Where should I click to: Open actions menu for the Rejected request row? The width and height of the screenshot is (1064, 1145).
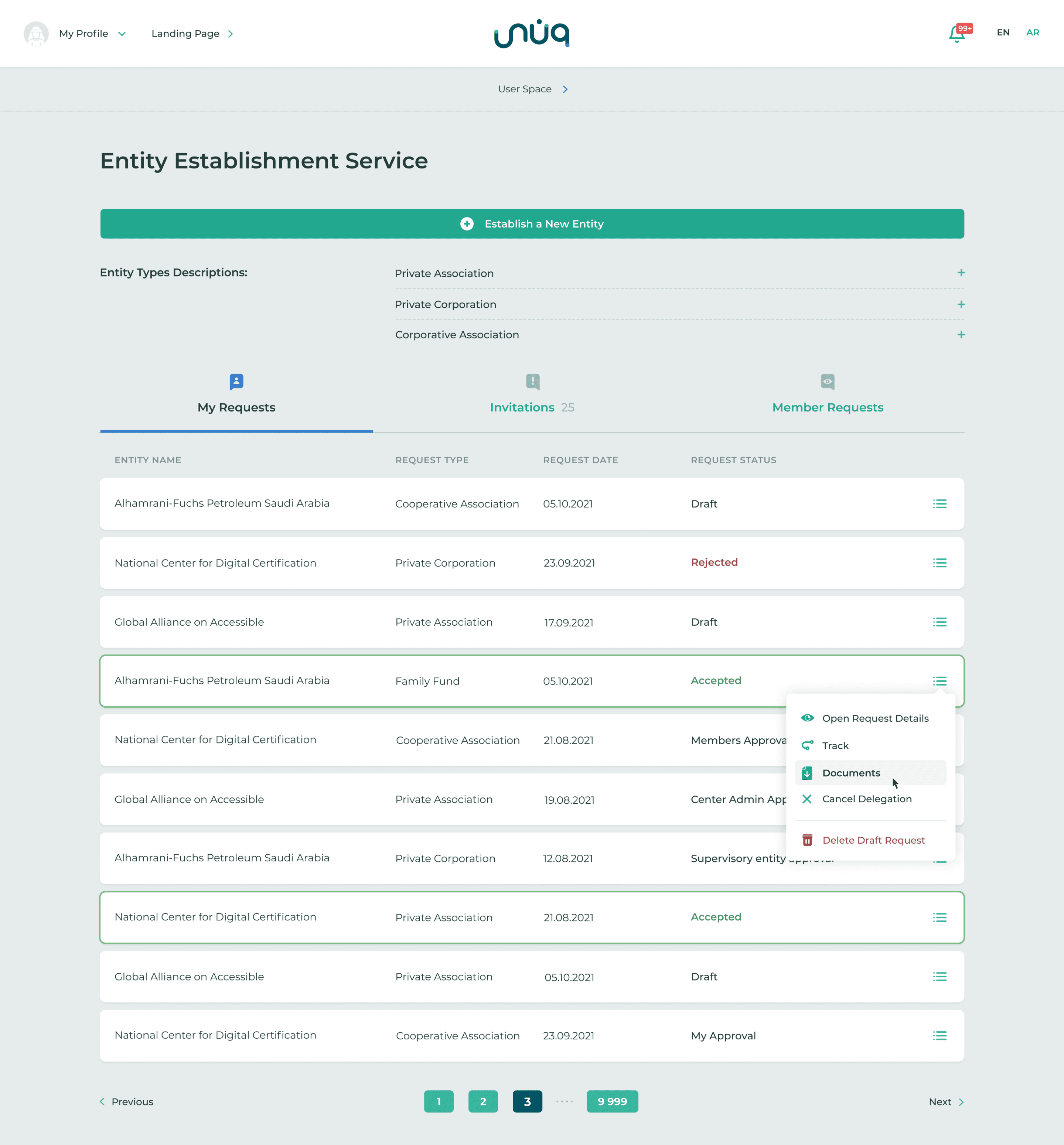939,563
